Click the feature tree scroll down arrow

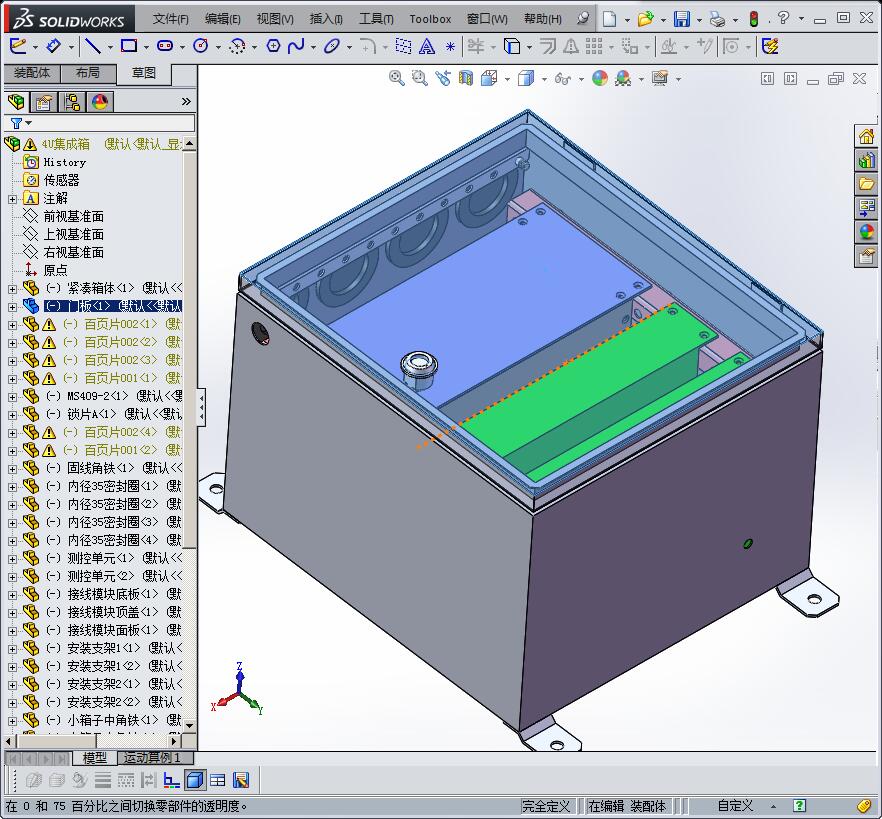[190, 726]
